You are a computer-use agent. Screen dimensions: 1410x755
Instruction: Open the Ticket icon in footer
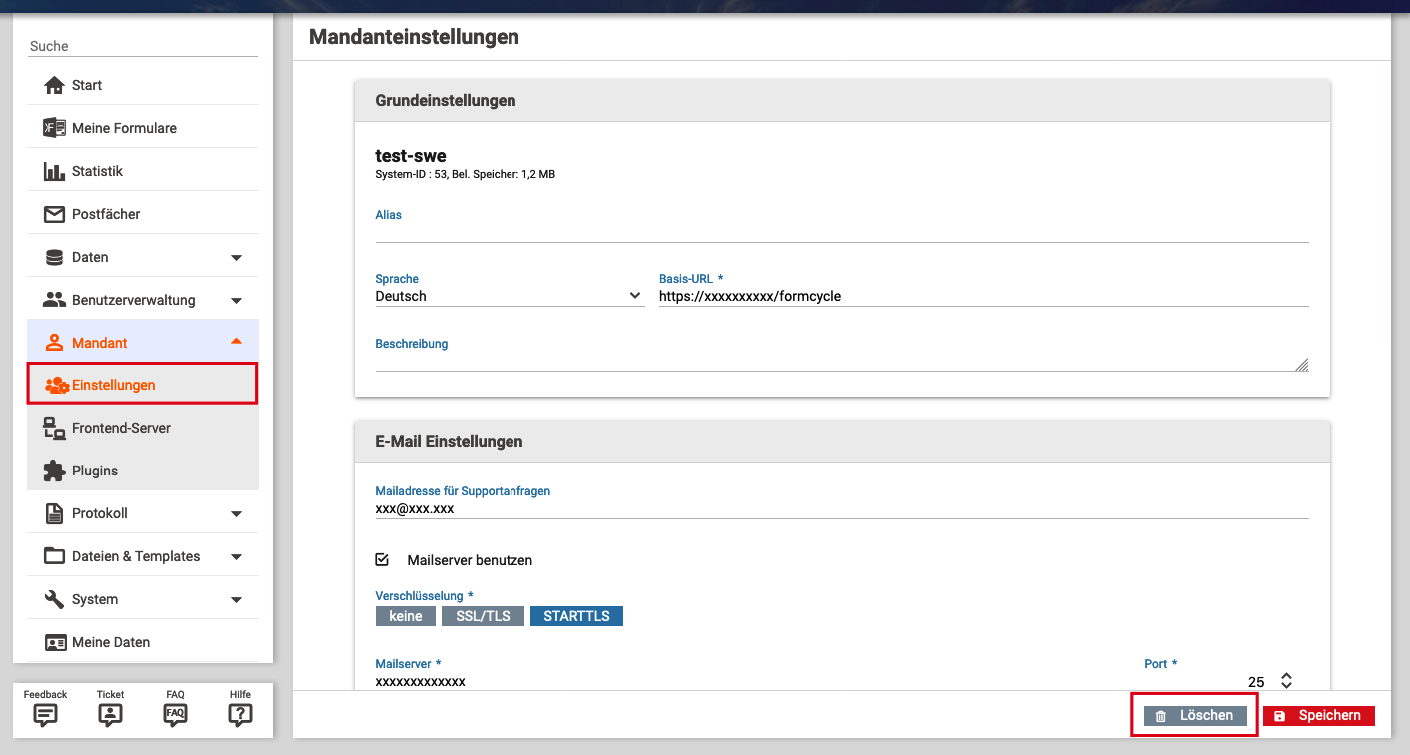coord(110,715)
